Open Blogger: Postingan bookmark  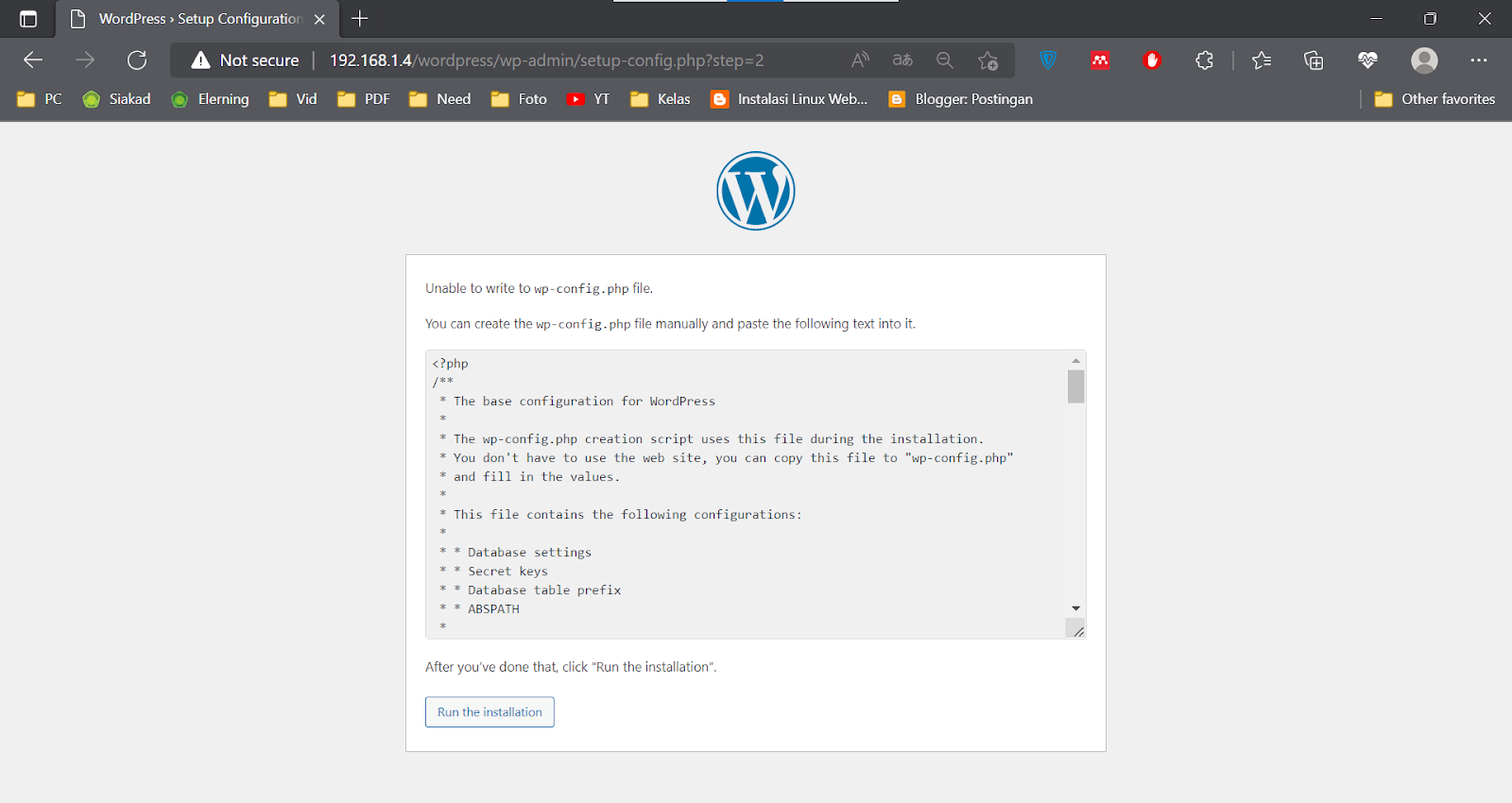tap(961, 99)
